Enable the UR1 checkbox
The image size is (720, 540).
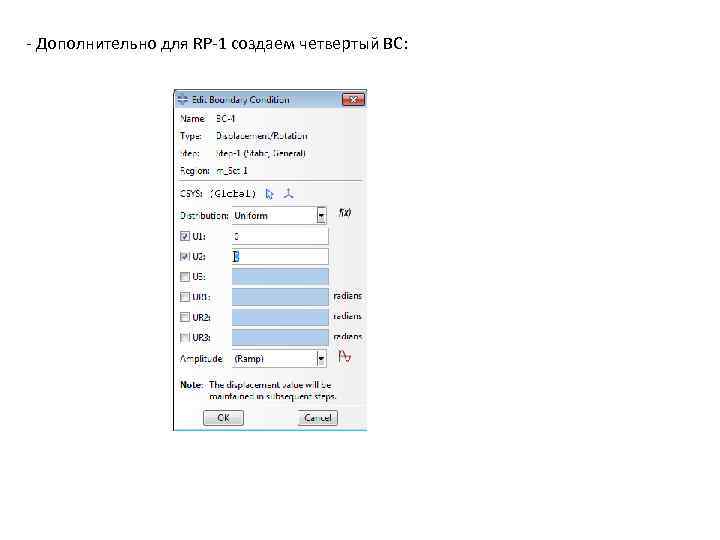tap(185, 297)
